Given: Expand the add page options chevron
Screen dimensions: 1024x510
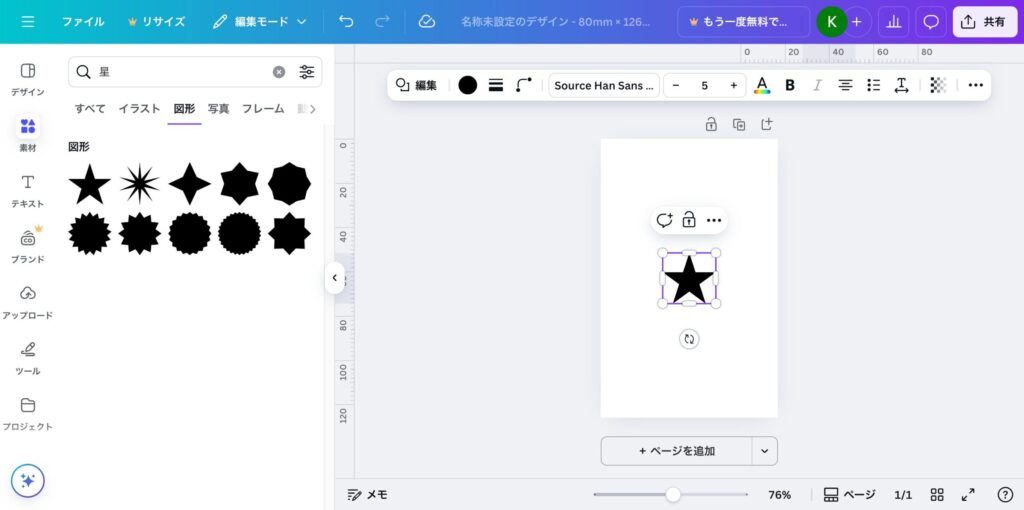Looking at the screenshot, I should tap(764, 451).
